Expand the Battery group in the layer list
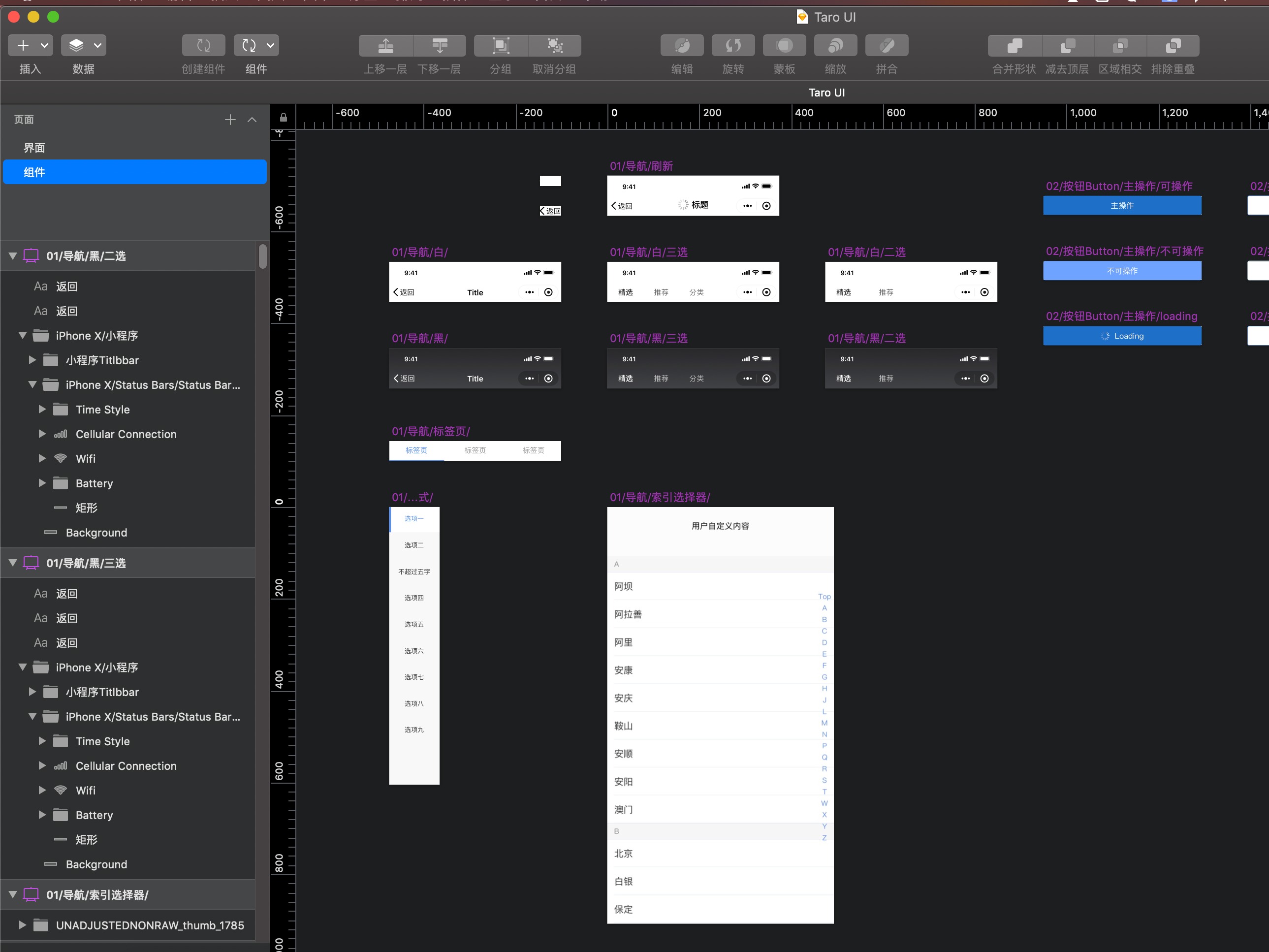Screen dimensions: 1269x952 [41, 483]
